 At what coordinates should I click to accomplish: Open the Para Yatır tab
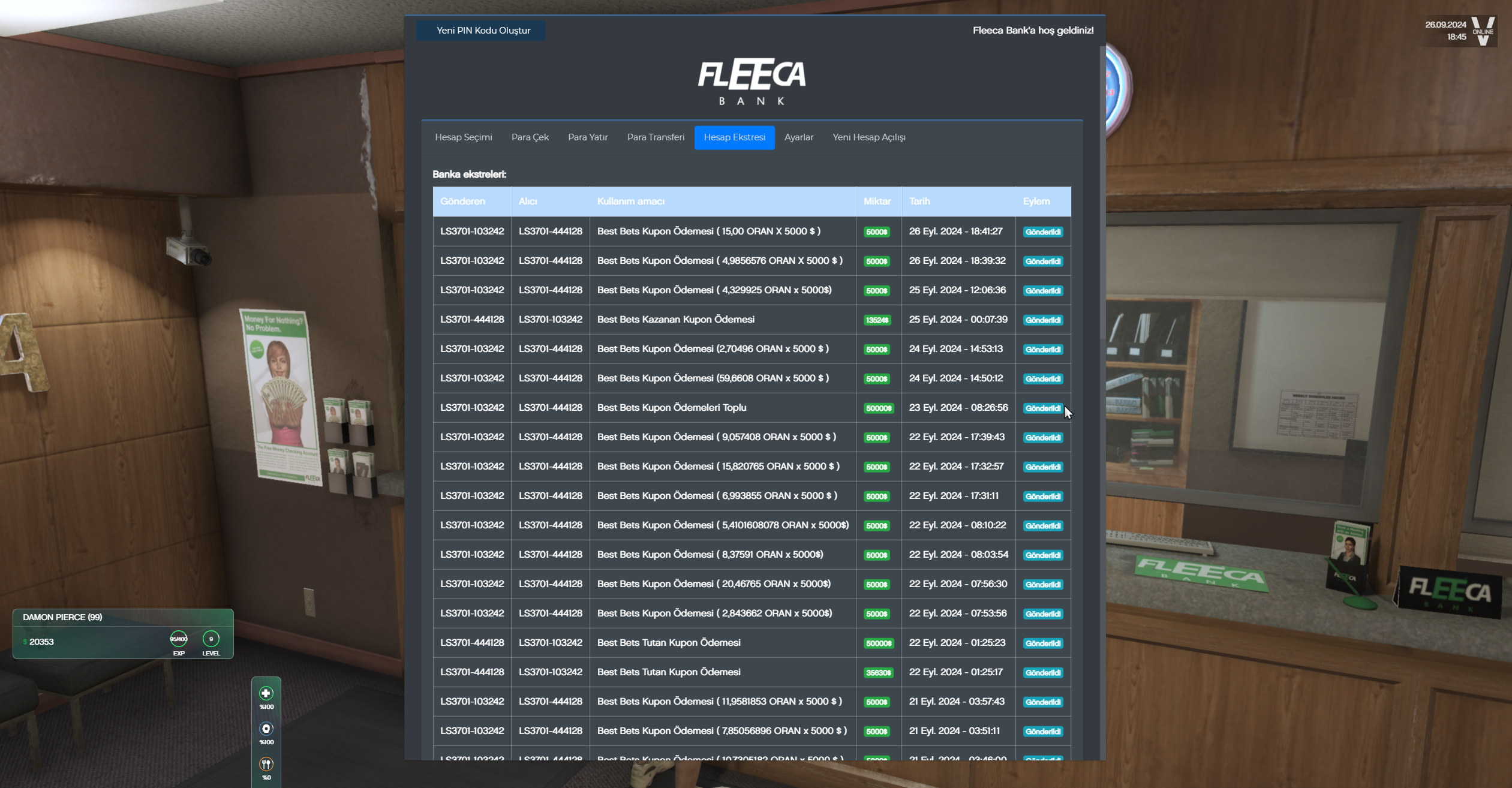coord(587,137)
